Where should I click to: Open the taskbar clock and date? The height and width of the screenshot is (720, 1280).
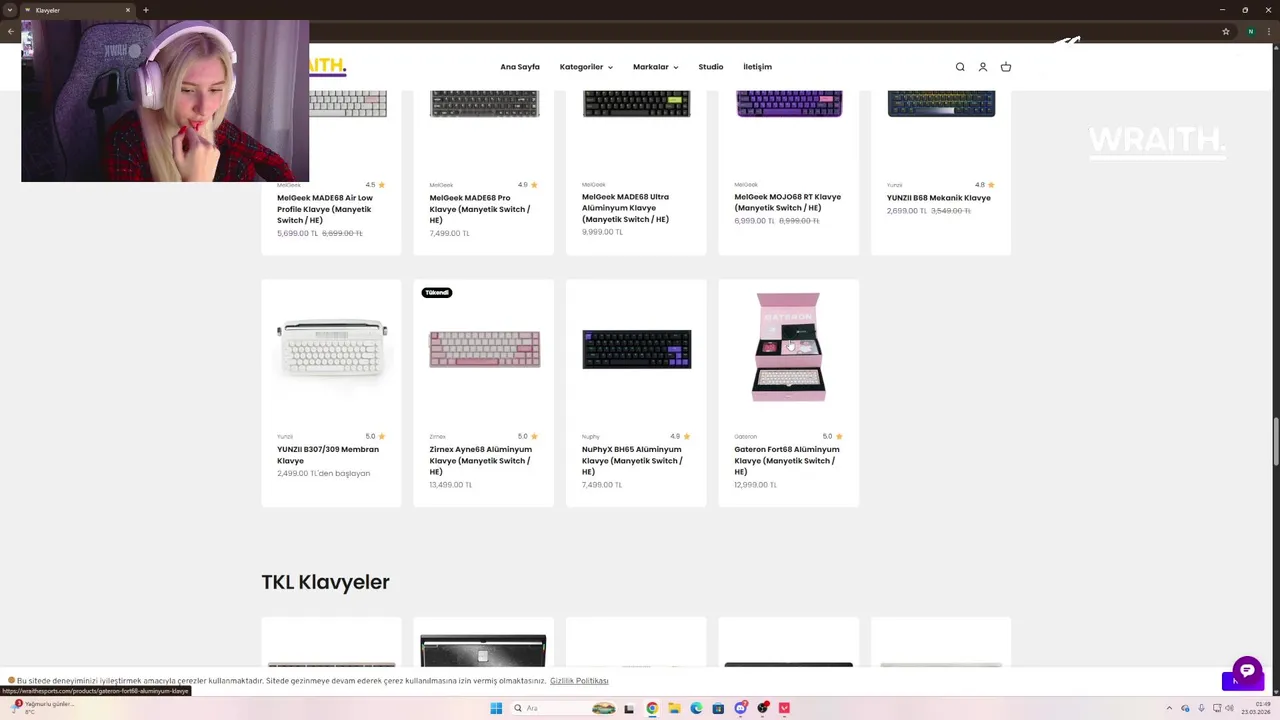point(1256,708)
